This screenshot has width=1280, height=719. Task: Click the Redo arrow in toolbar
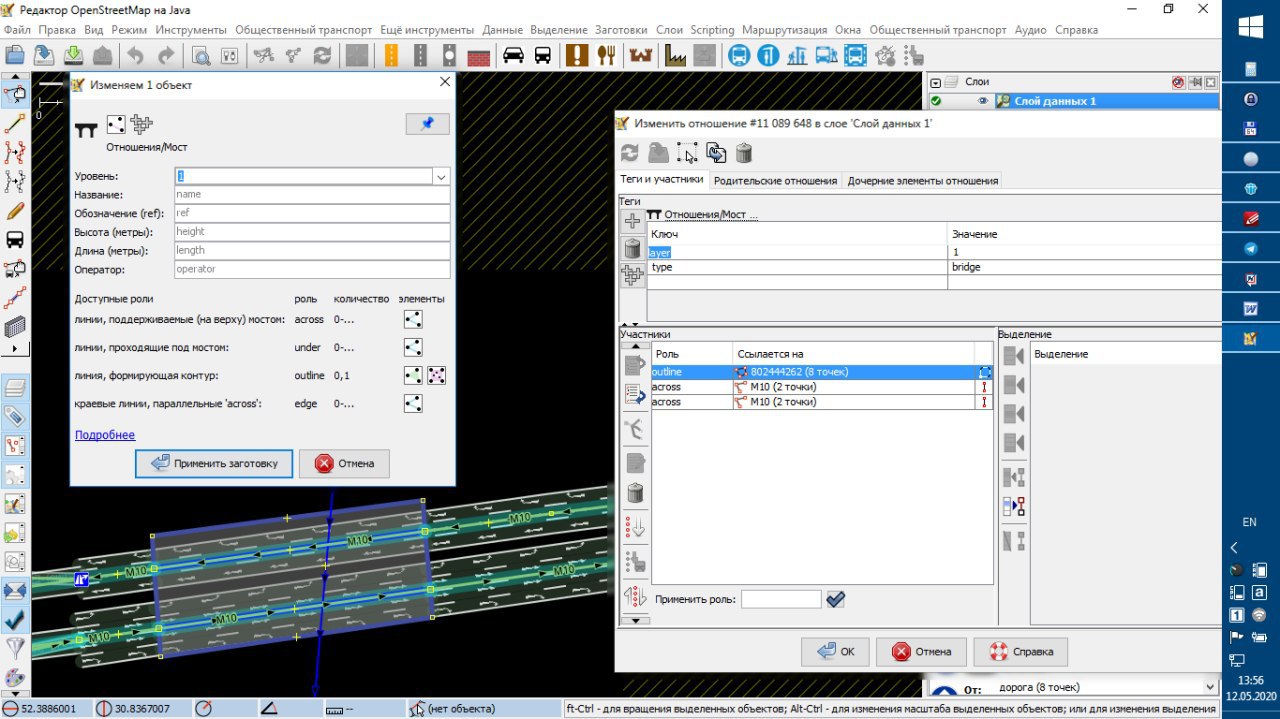(x=166, y=55)
